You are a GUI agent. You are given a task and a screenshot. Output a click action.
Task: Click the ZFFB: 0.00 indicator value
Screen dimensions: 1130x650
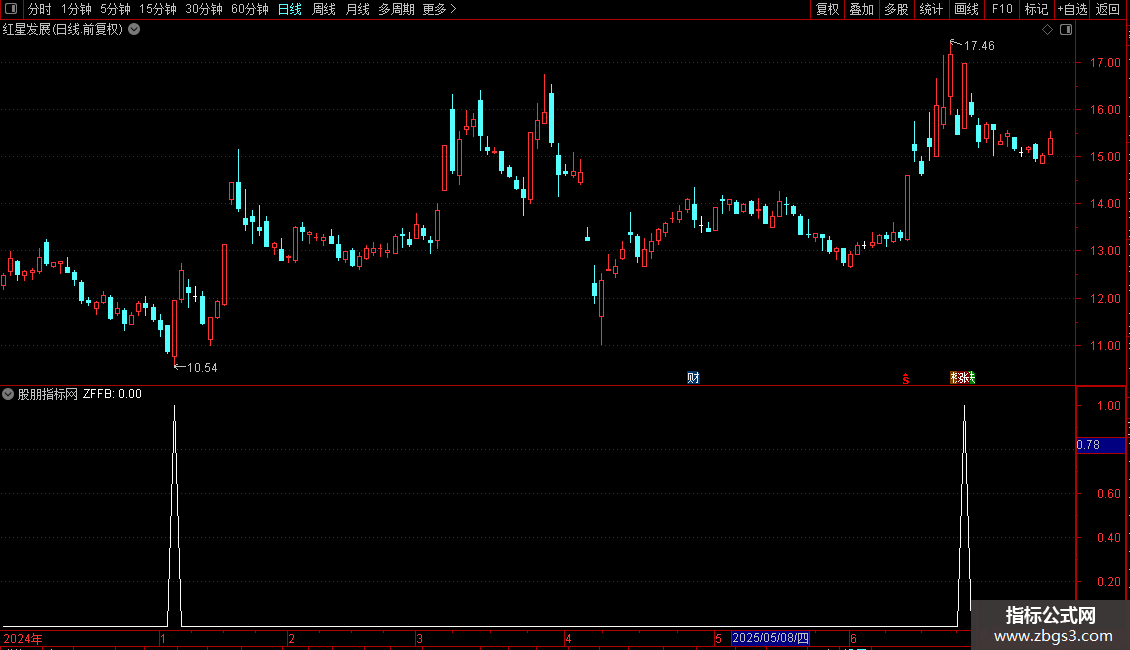pos(112,394)
